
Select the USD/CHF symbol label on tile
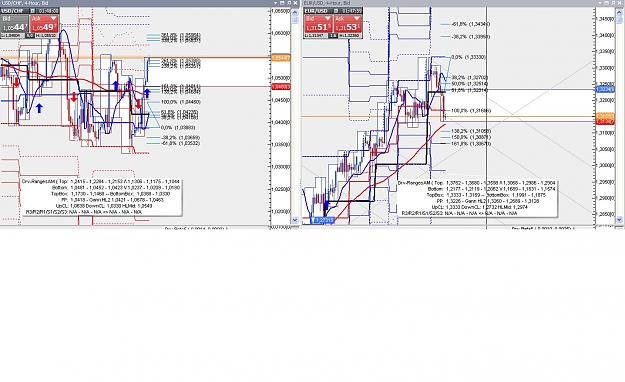click(x=13, y=11)
